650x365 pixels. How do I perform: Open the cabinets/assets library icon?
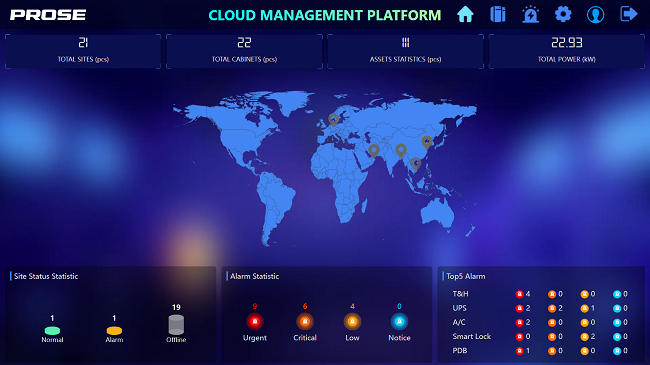[x=497, y=15]
